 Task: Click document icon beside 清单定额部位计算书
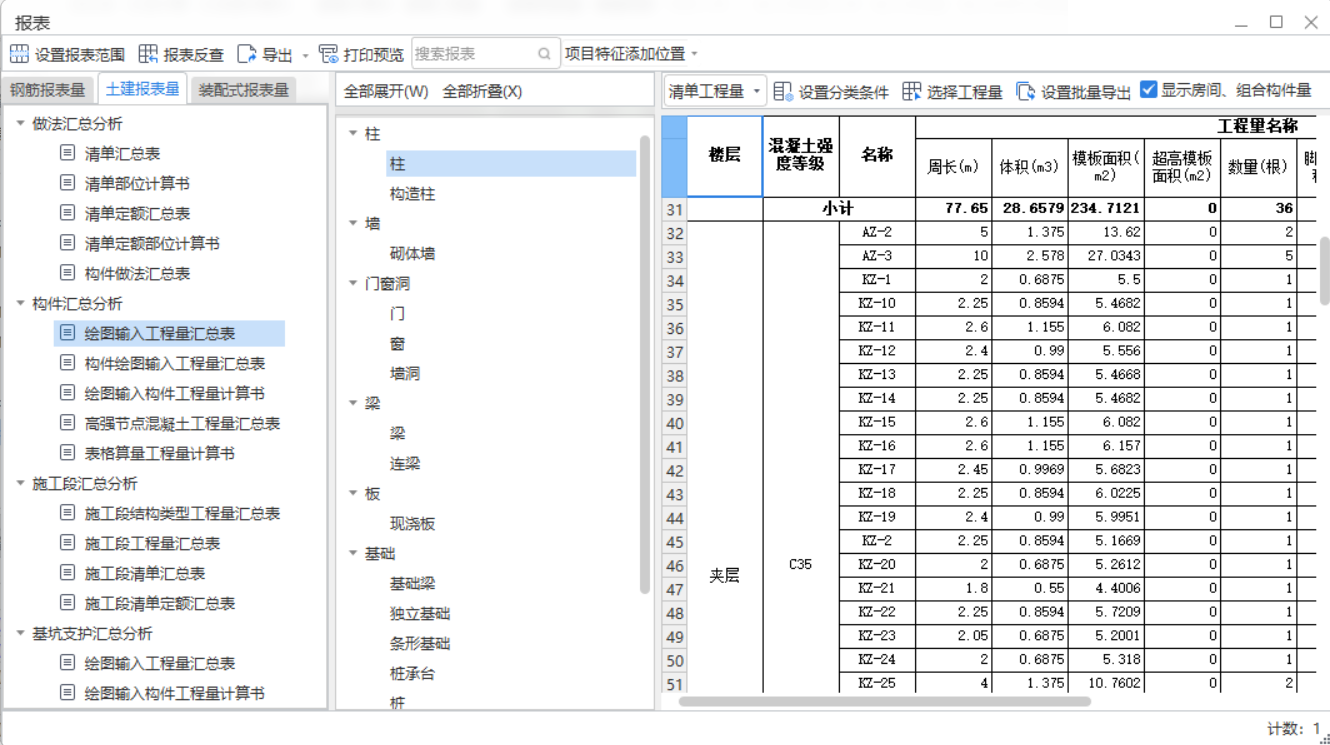[x=67, y=243]
